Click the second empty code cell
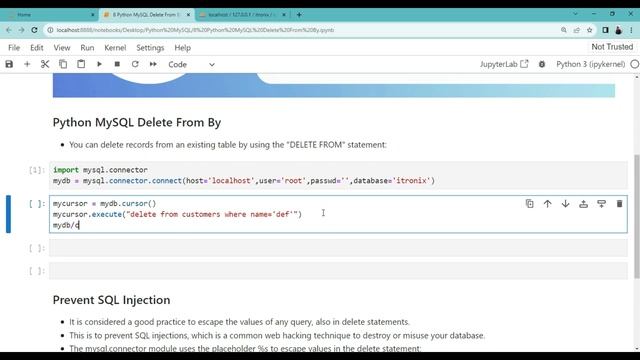The image size is (640, 360). [338, 271]
